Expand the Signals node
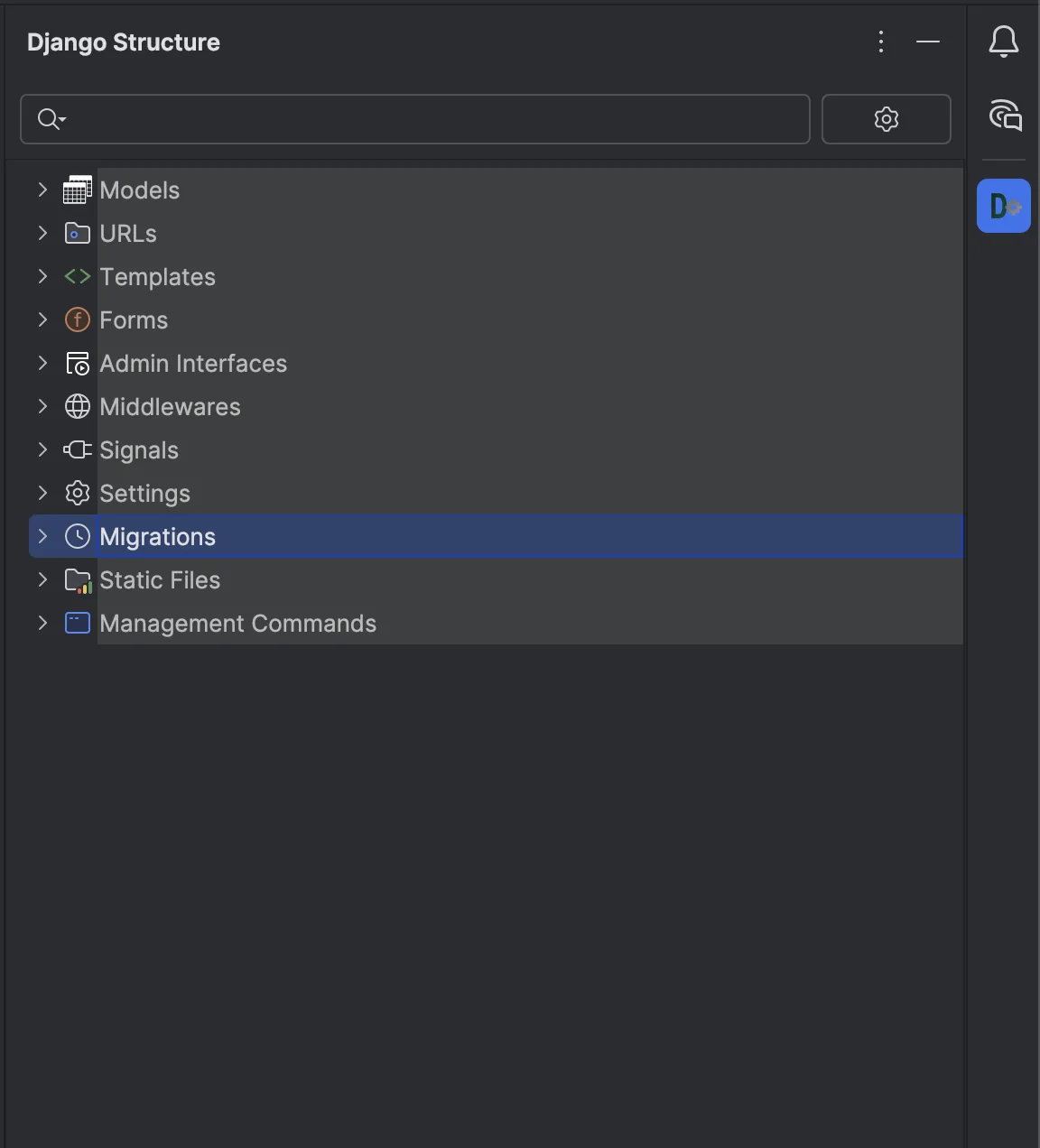The width and height of the screenshot is (1040, 1148). tap(42, 449)
